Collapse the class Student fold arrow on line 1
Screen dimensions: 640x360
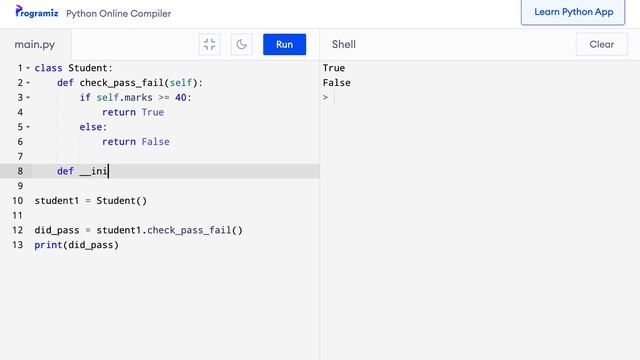pyautogui.click(x=28, y=68)
